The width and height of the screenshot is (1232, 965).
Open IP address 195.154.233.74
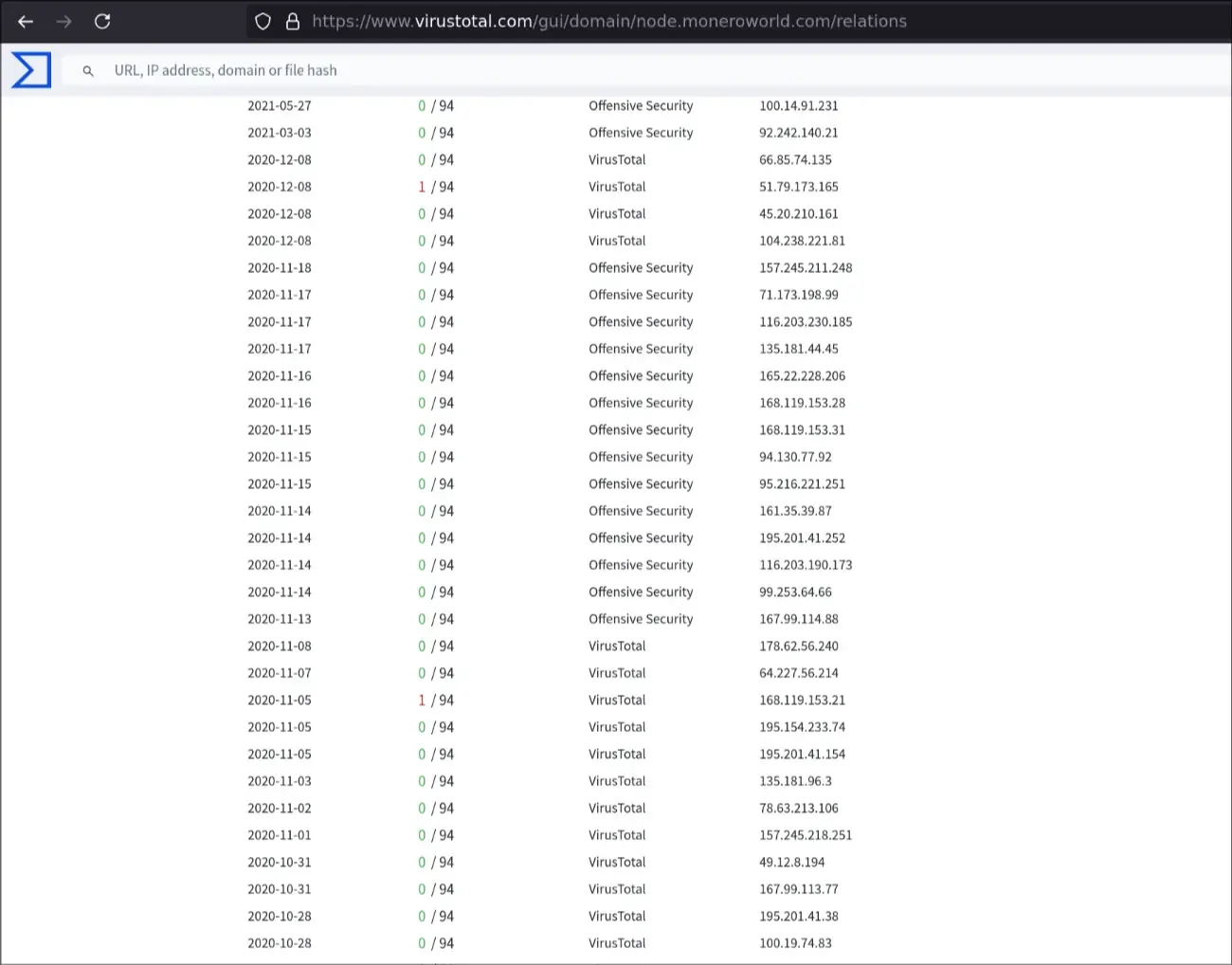[x=802, y=727]
